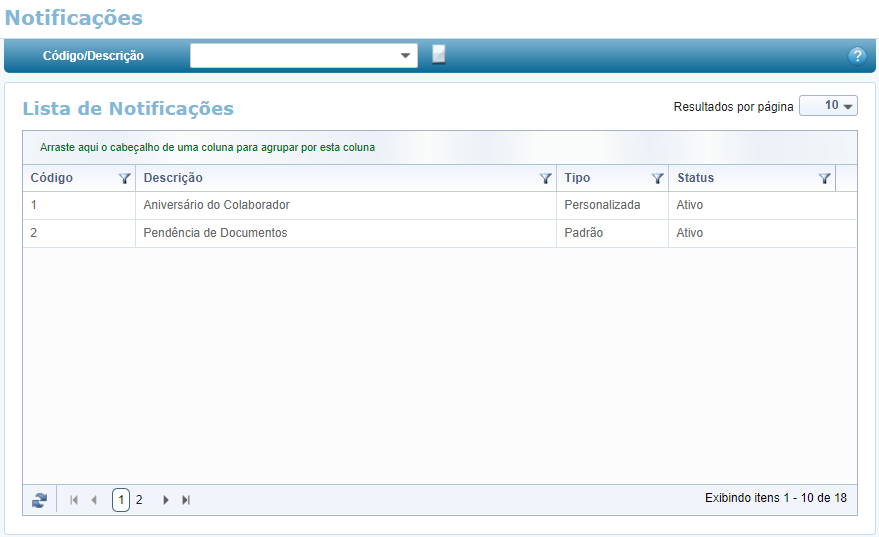Select the Pendência de Documentos row

pyautogui.click(x=215, y=233)
